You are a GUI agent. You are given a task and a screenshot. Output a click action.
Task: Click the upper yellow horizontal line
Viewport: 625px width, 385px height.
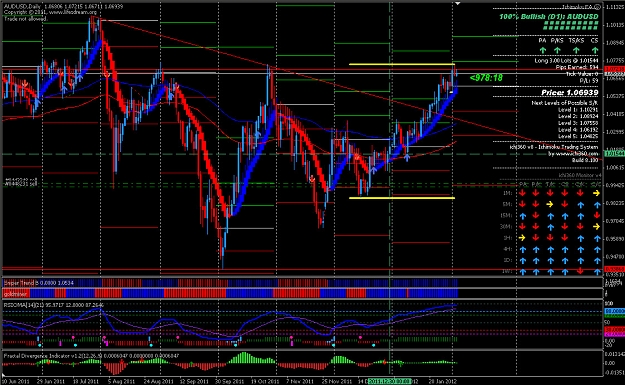pos(402,64)
